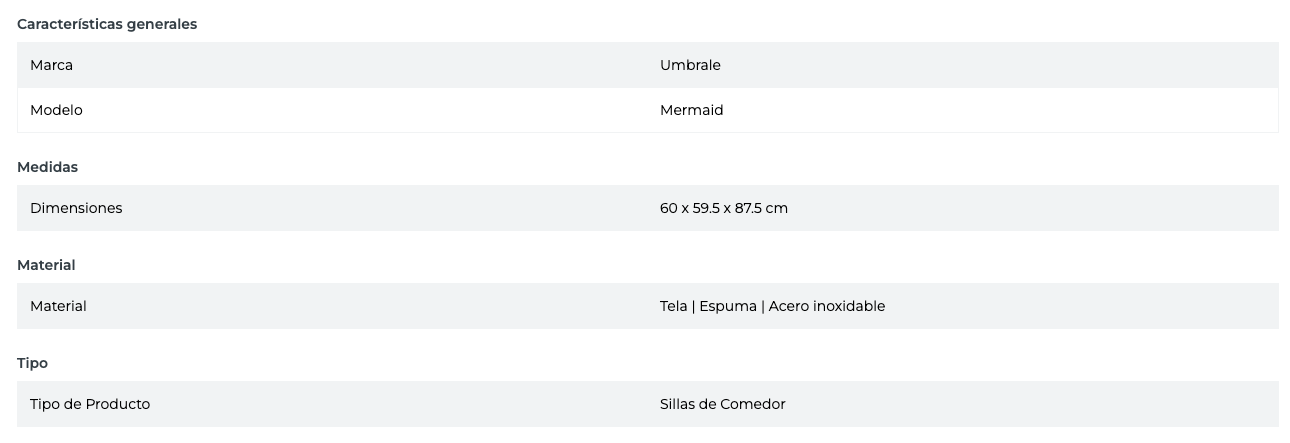Click the bold Material section heading
Screen dimensions: 1290x443
pyautogui.click(x=46, y=265)
